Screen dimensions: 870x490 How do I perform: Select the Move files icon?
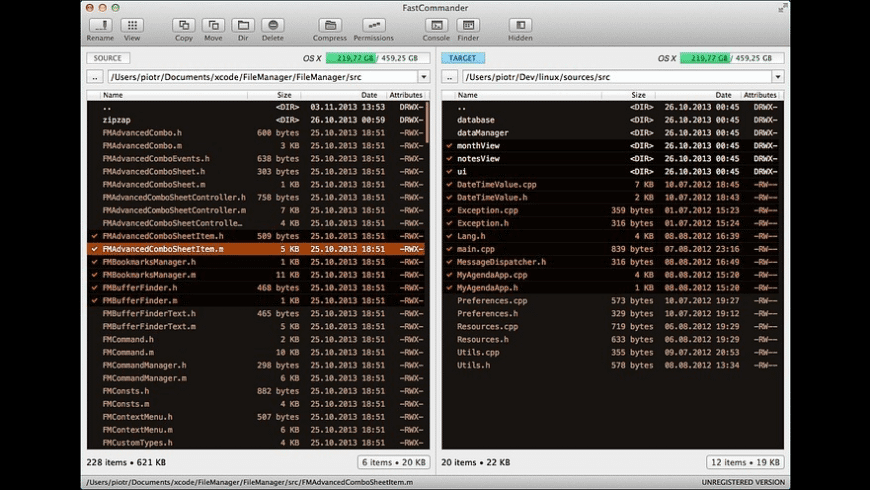click(213, 25)
